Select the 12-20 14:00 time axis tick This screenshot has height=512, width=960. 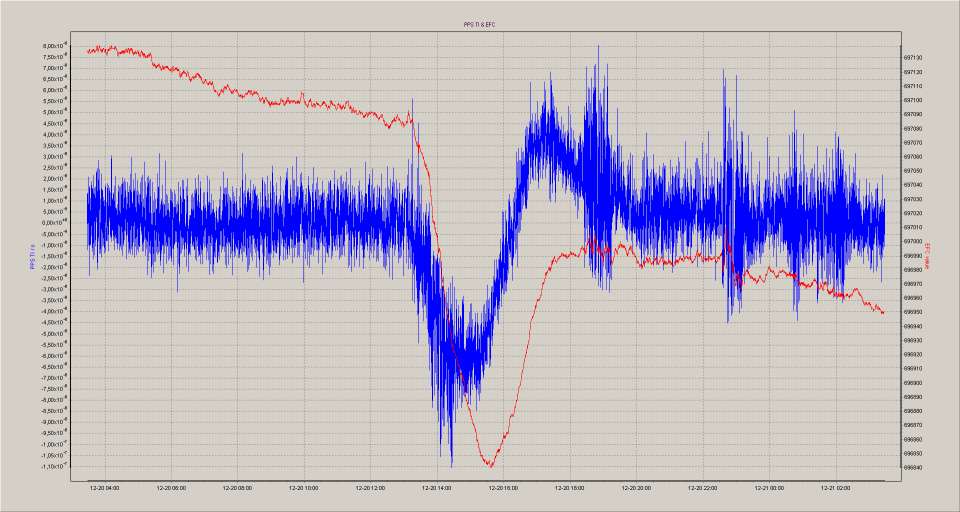coord(437,488)
